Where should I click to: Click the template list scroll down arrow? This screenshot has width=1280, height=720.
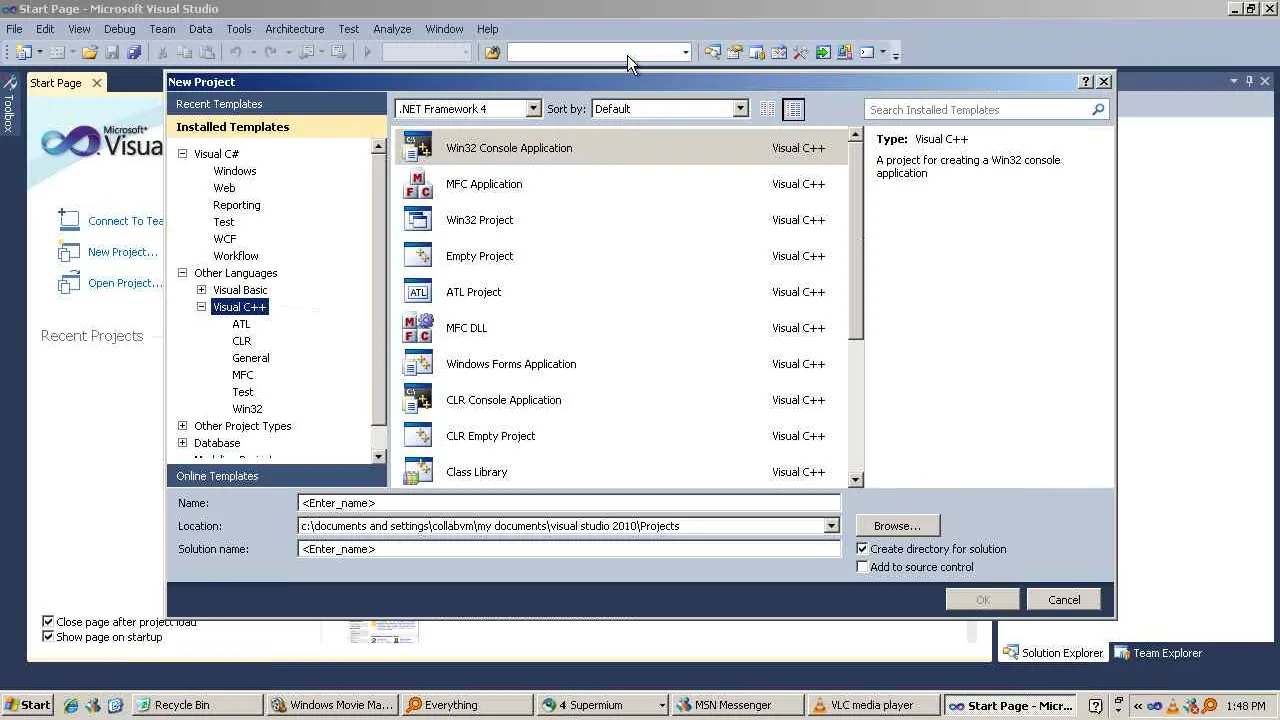pos(855,480)
